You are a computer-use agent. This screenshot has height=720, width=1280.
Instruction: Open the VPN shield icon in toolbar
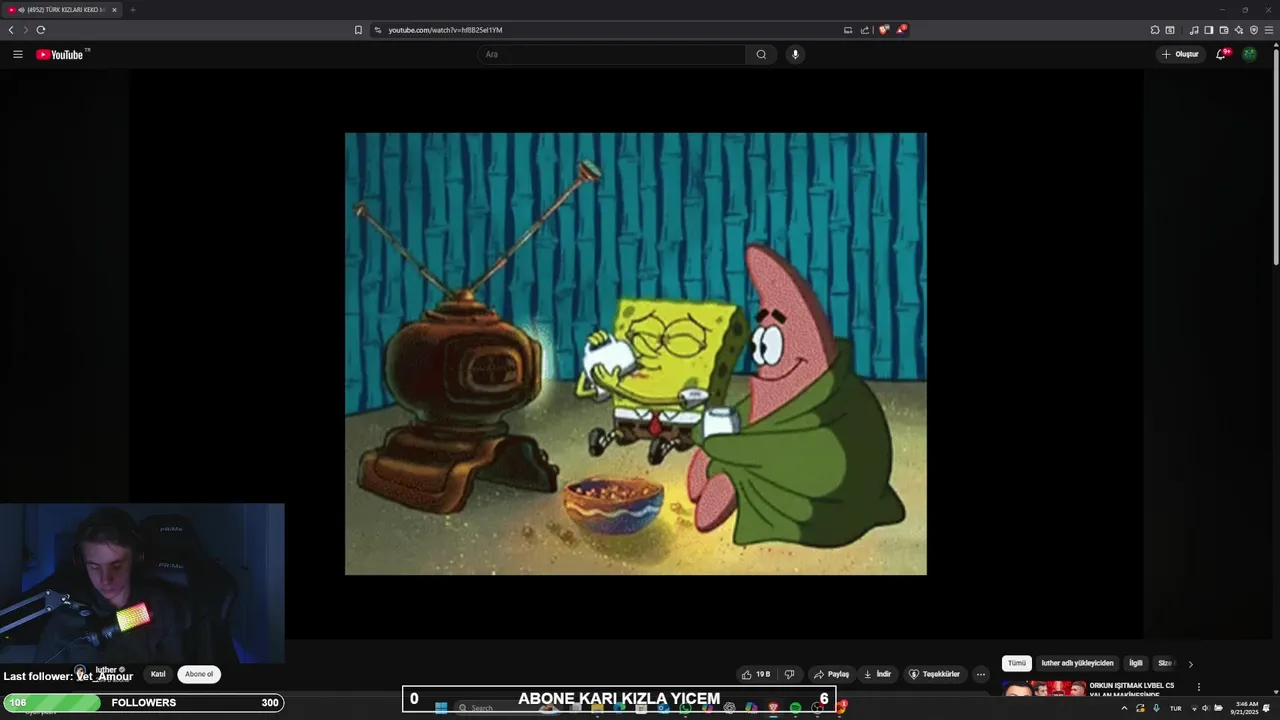coord(1254,30)
